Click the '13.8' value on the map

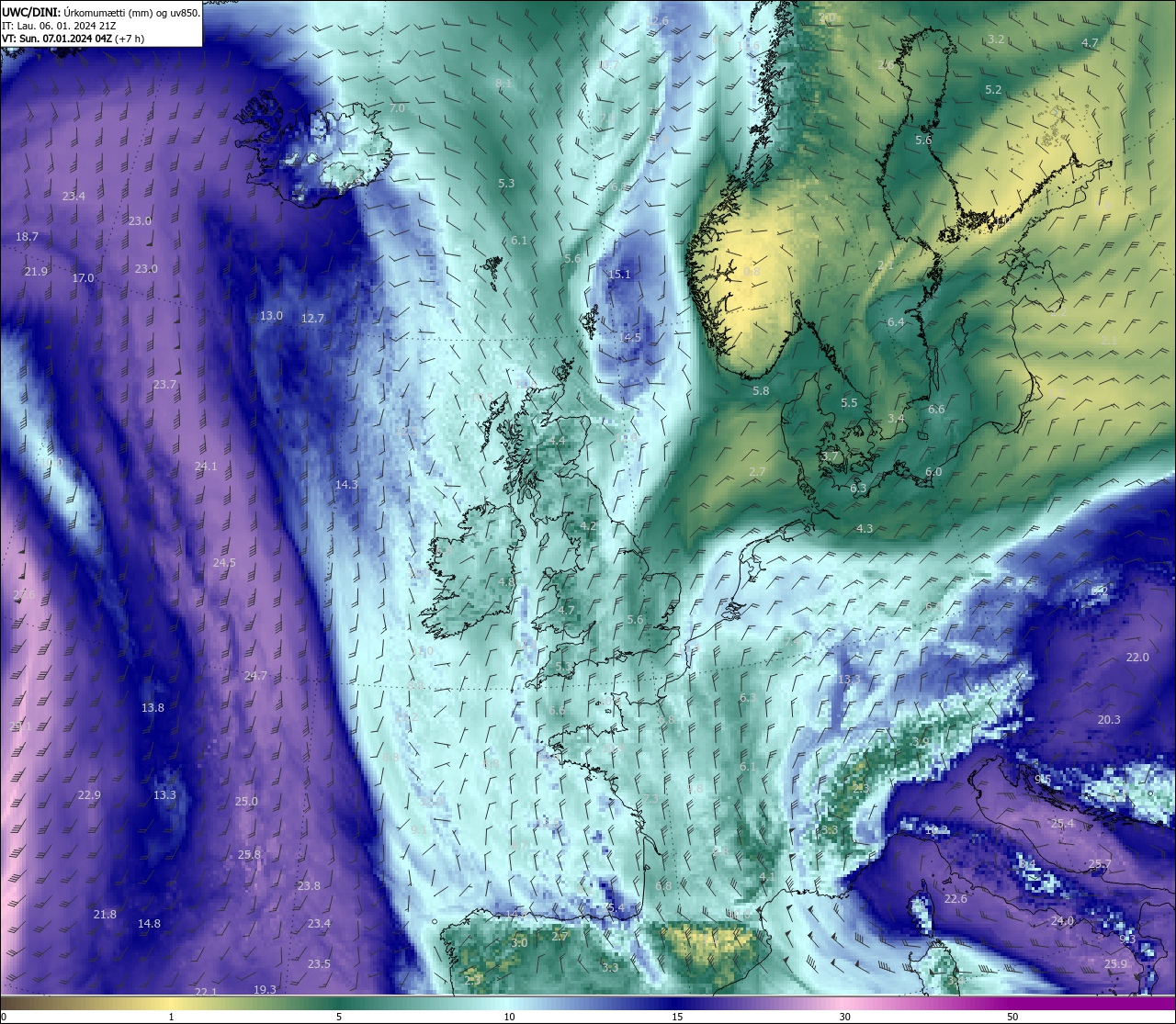153,708
